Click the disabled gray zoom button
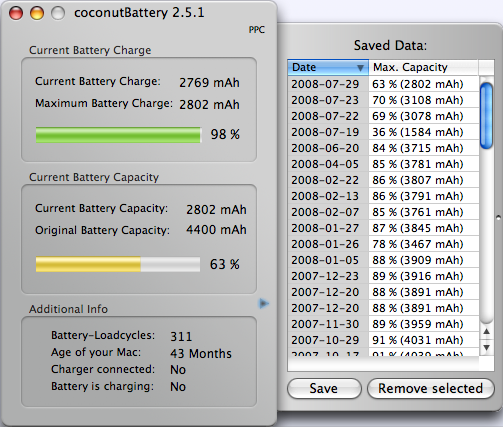 click(x=58, y=13)
